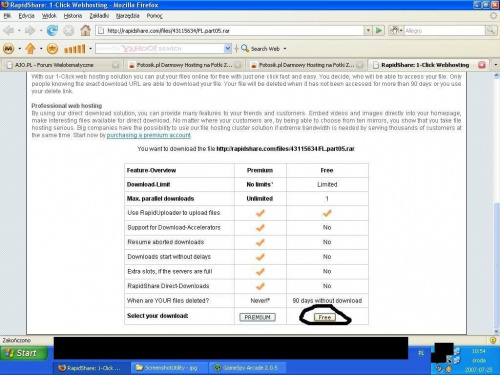500x375 pixels.
Task: Click the round M icon in the toolbar
Action: tap(9, 49)
